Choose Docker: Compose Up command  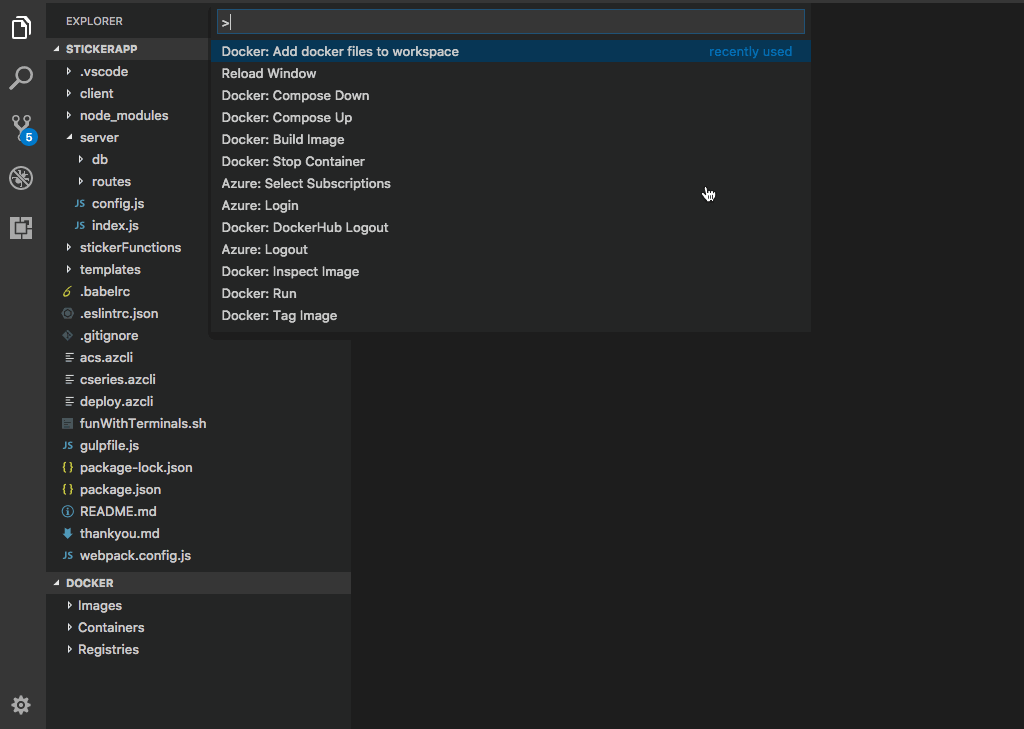point(510,118)
